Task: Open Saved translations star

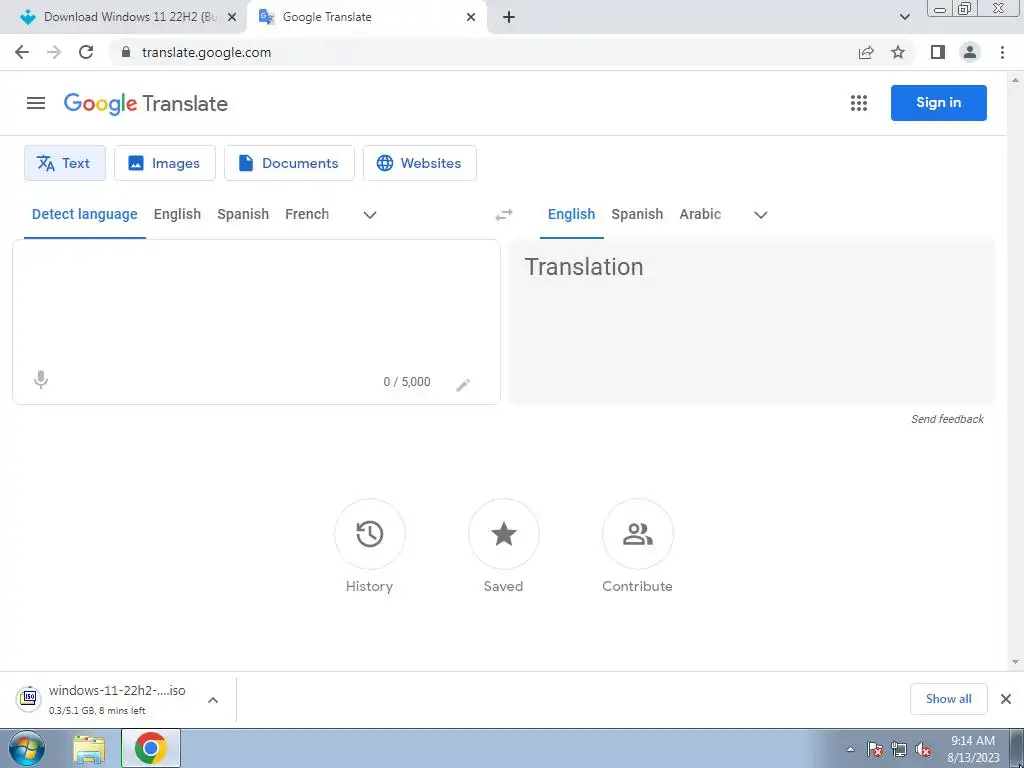Action: tap(504, 534)
